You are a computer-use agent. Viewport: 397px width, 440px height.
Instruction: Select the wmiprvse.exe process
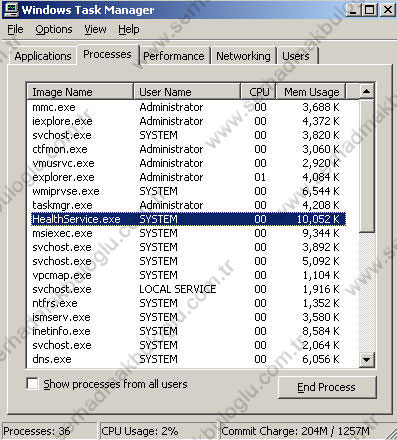[188, 191]
